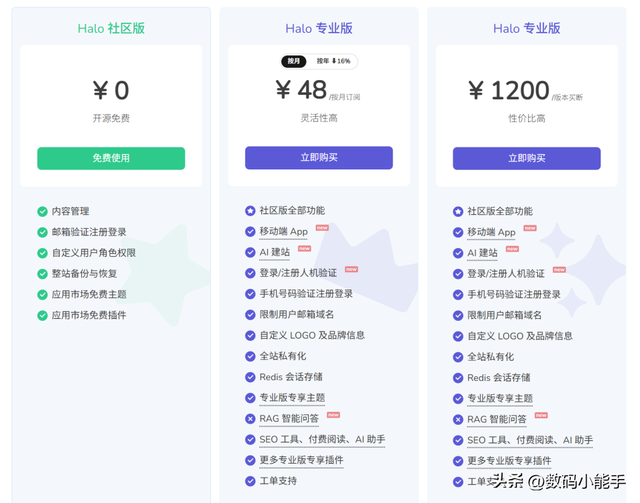Click the green check icon beside 内容管理
This screenshot has width=640, height=503.
coord(42,211)
